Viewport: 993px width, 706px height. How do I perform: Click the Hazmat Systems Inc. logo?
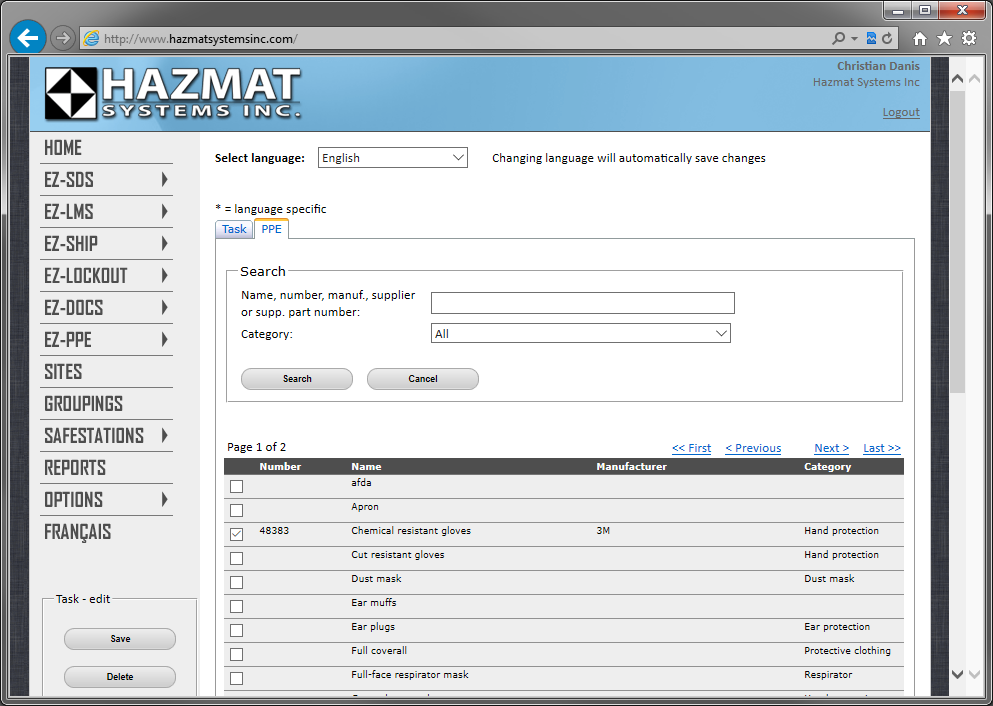click(172, 94)
